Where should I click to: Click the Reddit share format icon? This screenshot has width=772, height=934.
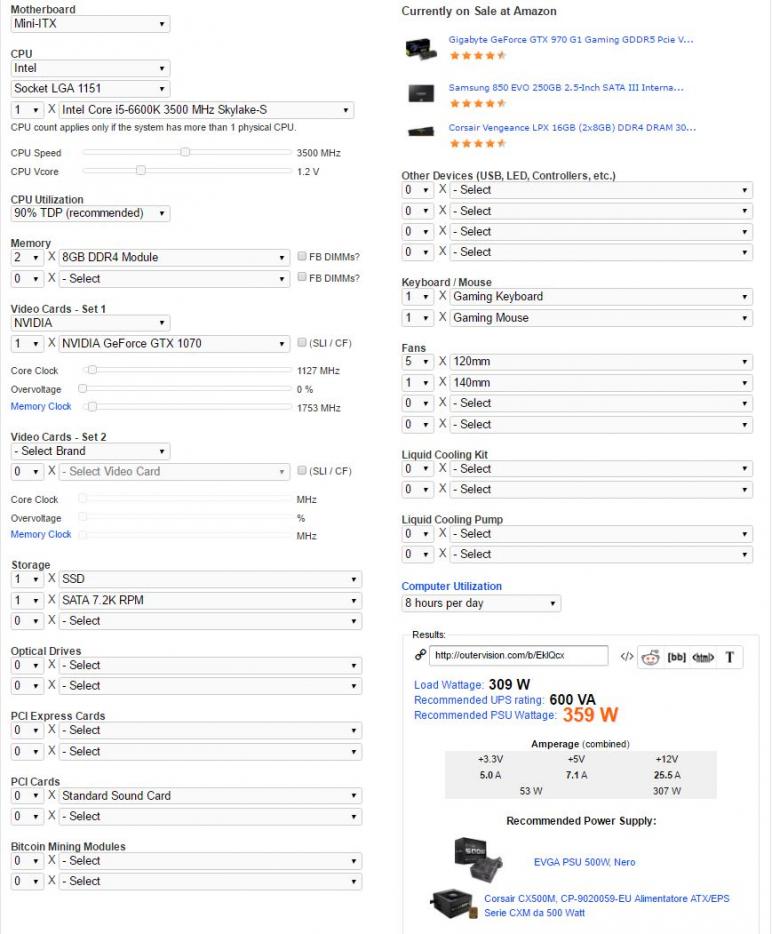[651, 657]
